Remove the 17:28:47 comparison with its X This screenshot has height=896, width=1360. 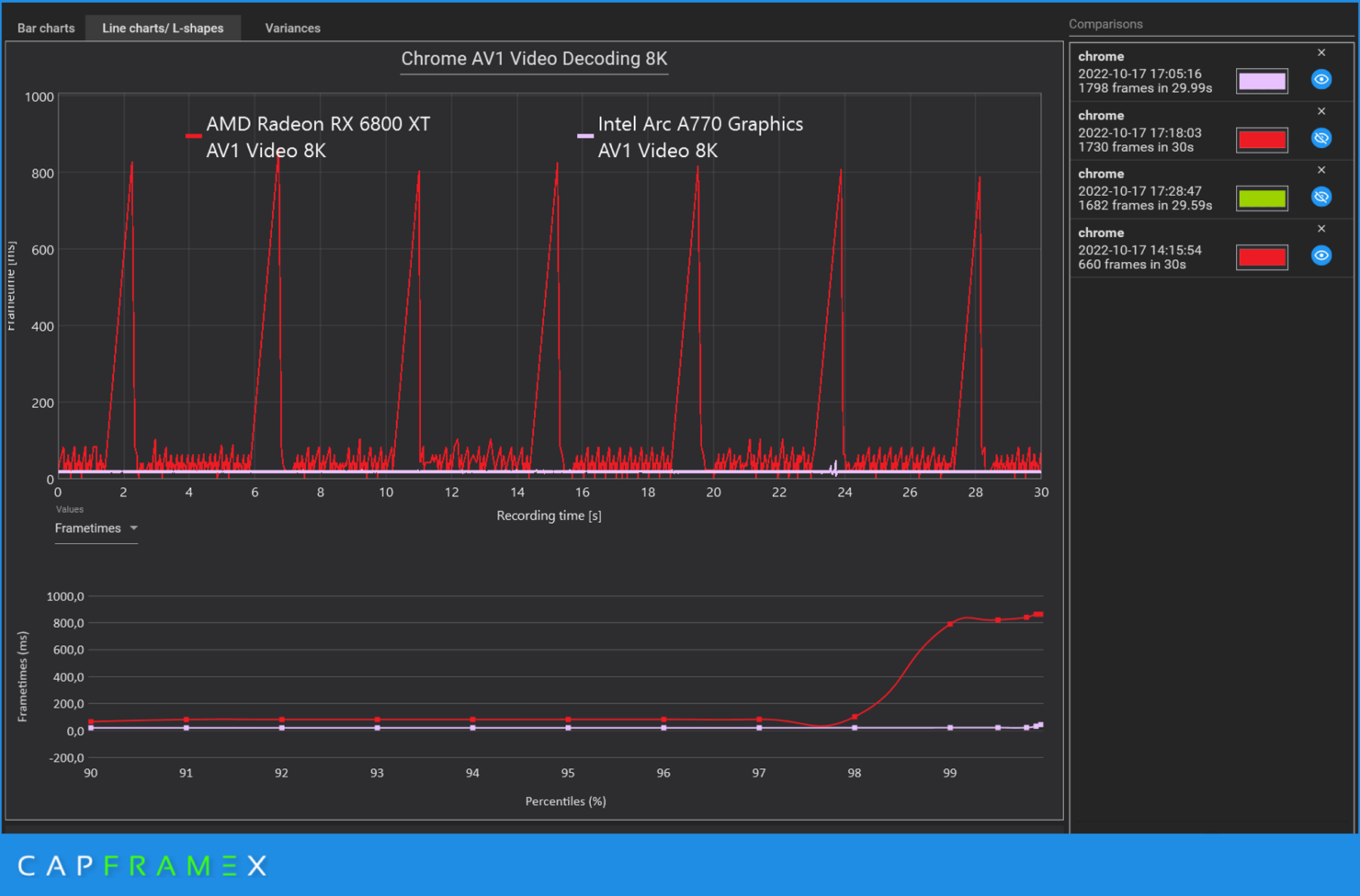coord(1321,171)
